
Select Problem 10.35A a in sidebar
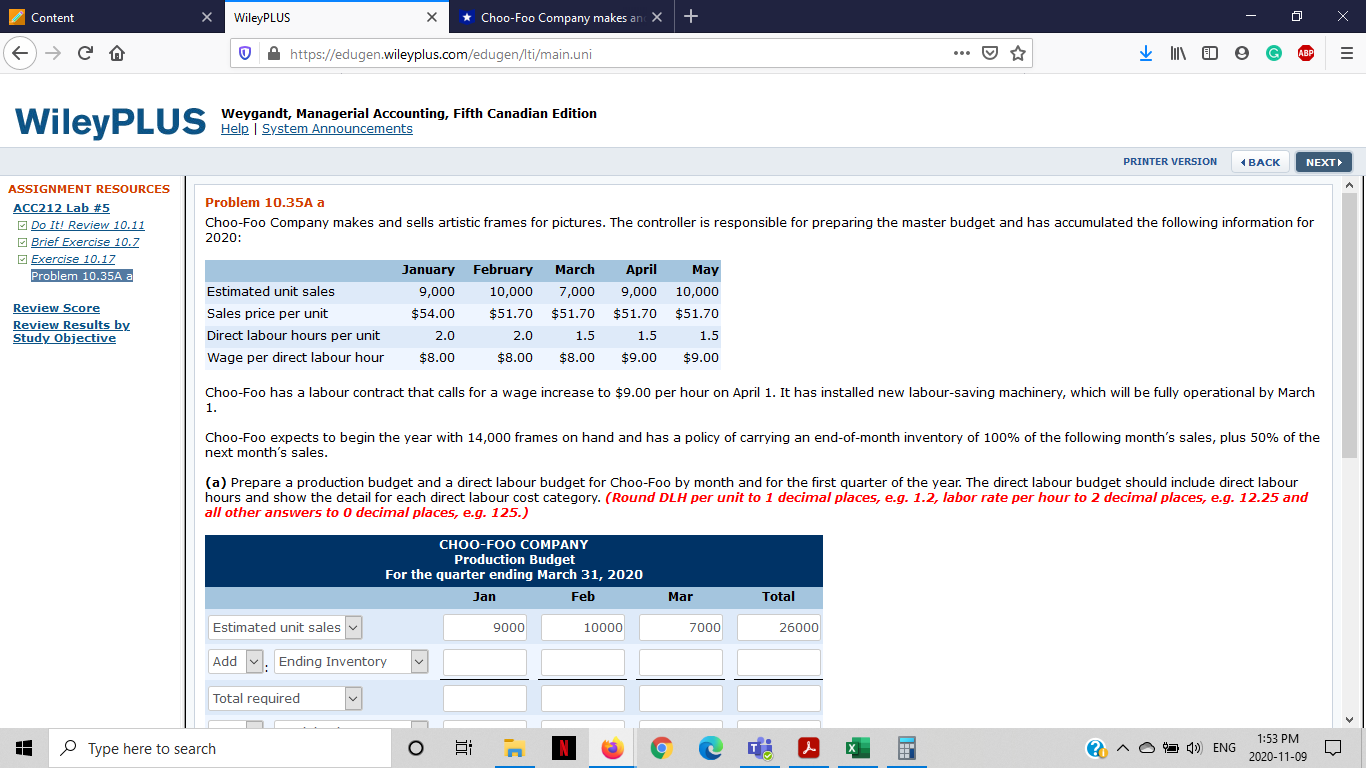[x=82, y=276]
